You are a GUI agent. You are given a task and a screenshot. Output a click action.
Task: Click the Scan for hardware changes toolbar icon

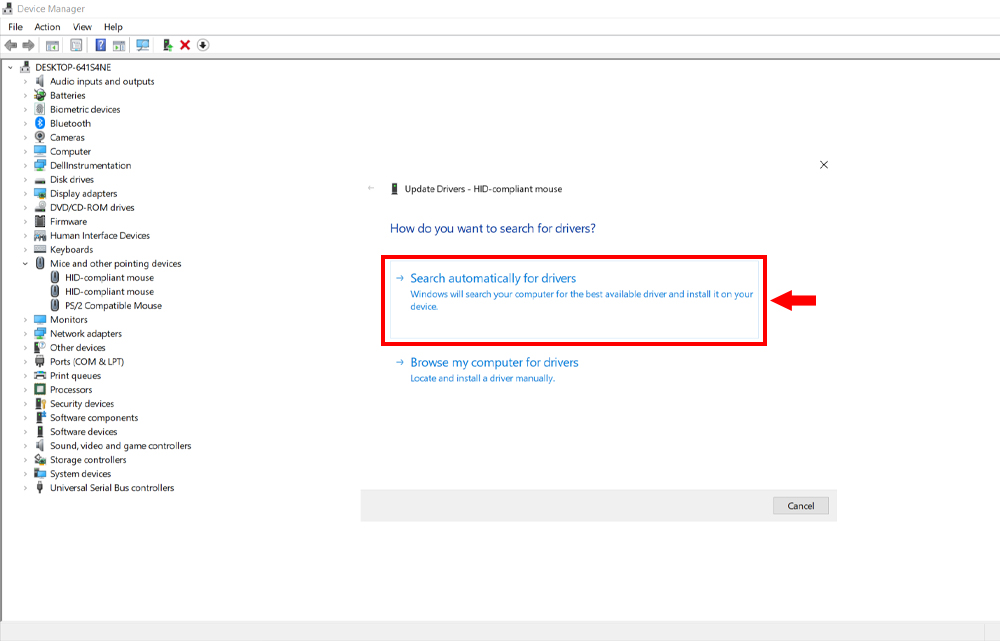(x=143, y=45)
